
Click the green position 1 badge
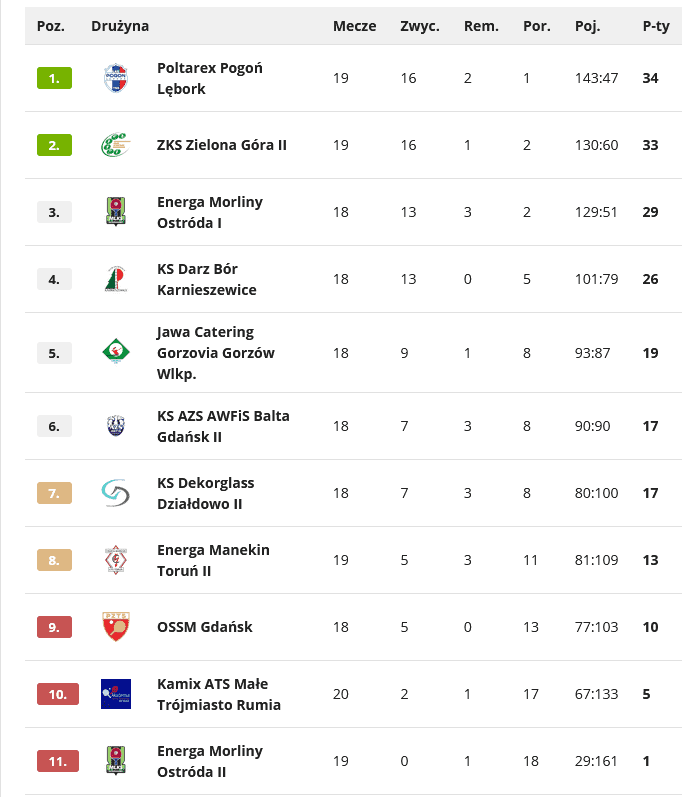54,78
